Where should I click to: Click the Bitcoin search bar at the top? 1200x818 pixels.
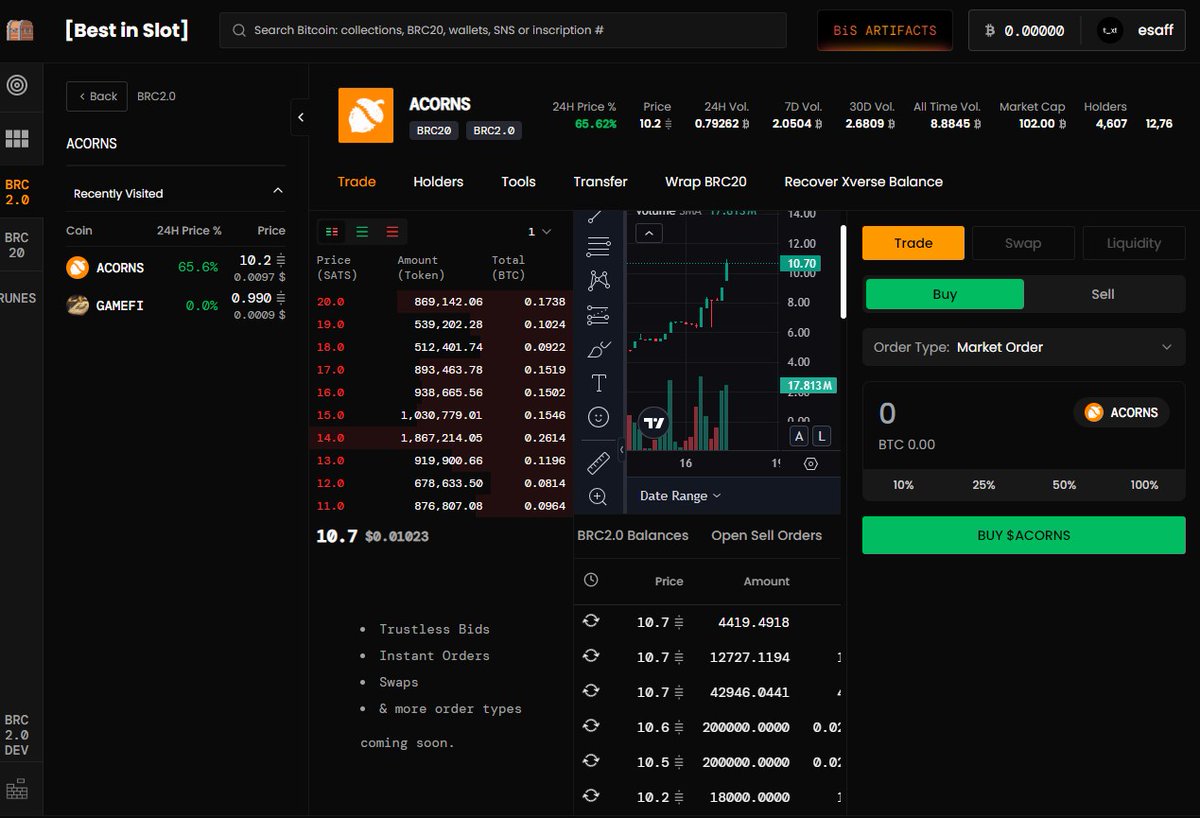[505, 31]
